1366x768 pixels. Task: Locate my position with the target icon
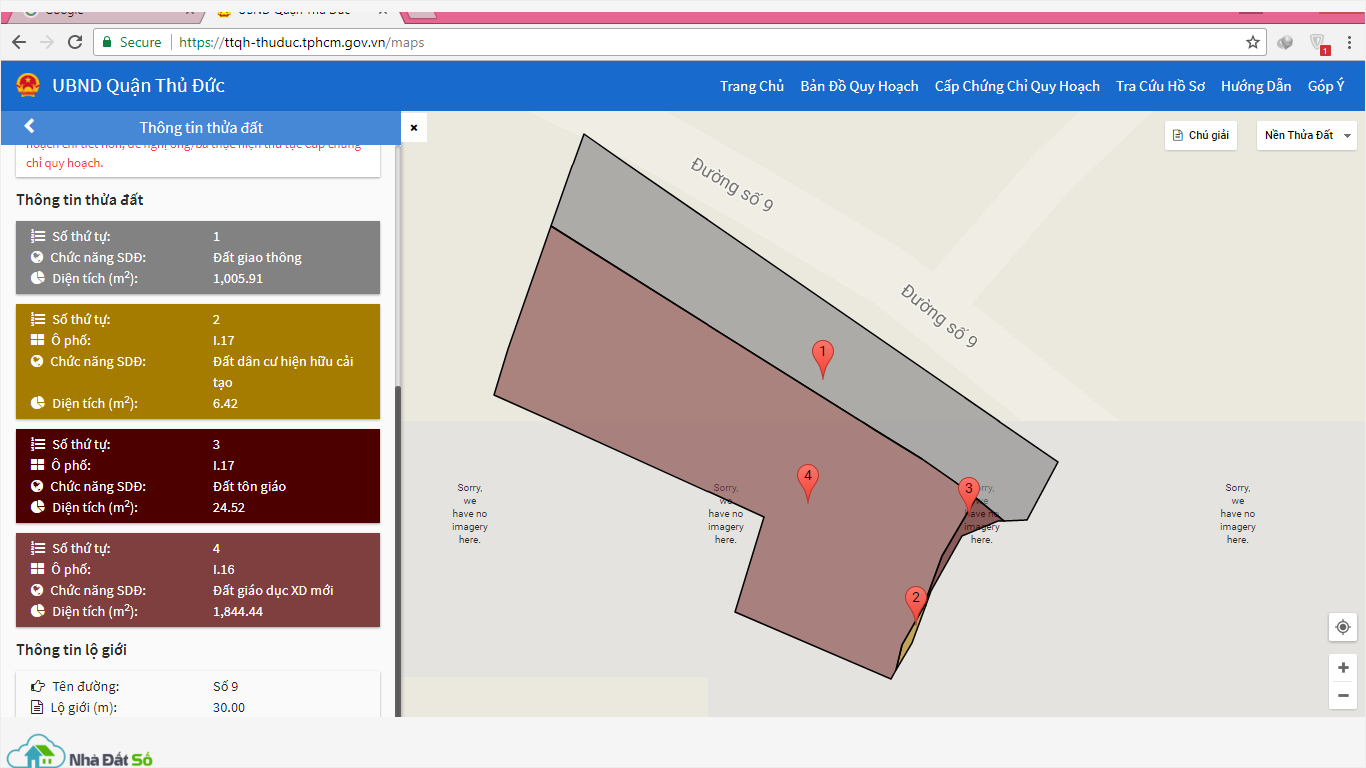[1343, 627]
